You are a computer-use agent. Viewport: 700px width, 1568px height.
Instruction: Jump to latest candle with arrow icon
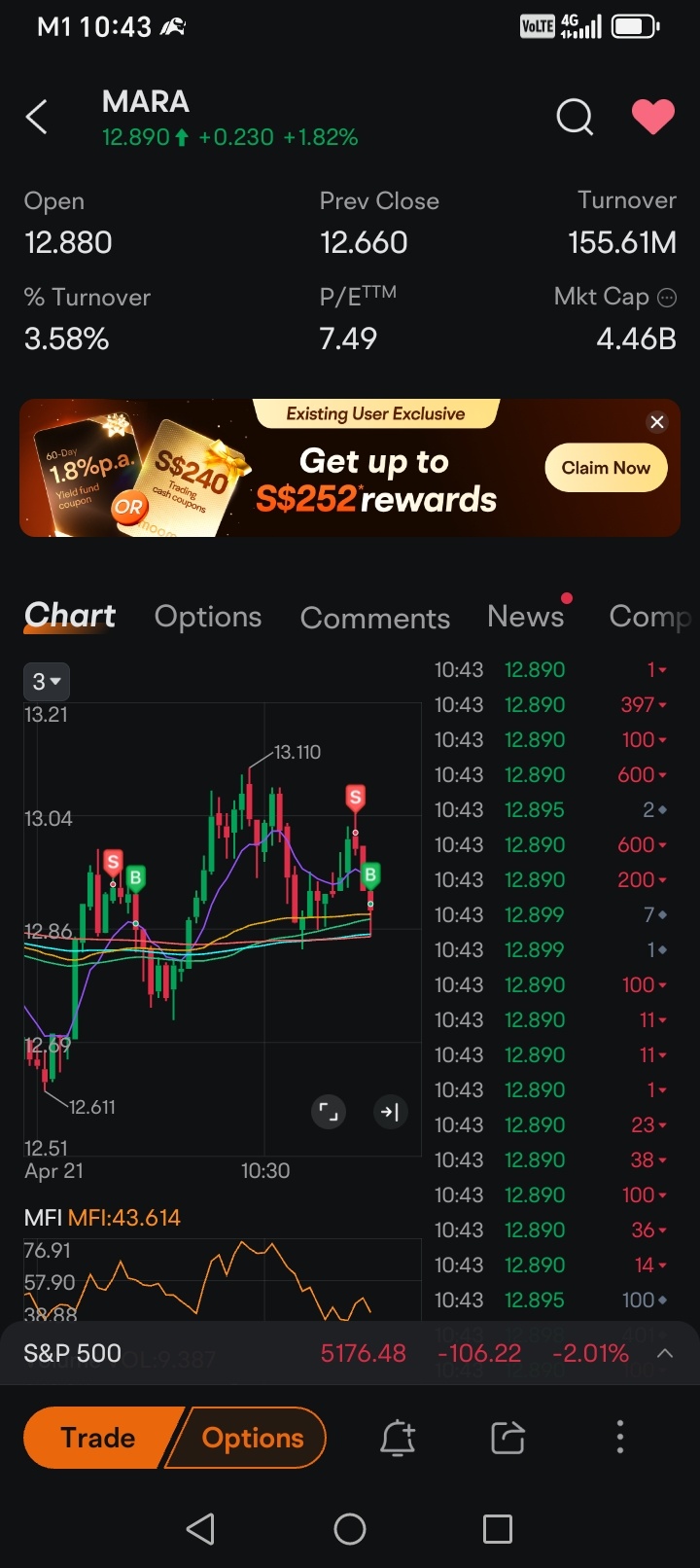click(x=391, y=1112)
